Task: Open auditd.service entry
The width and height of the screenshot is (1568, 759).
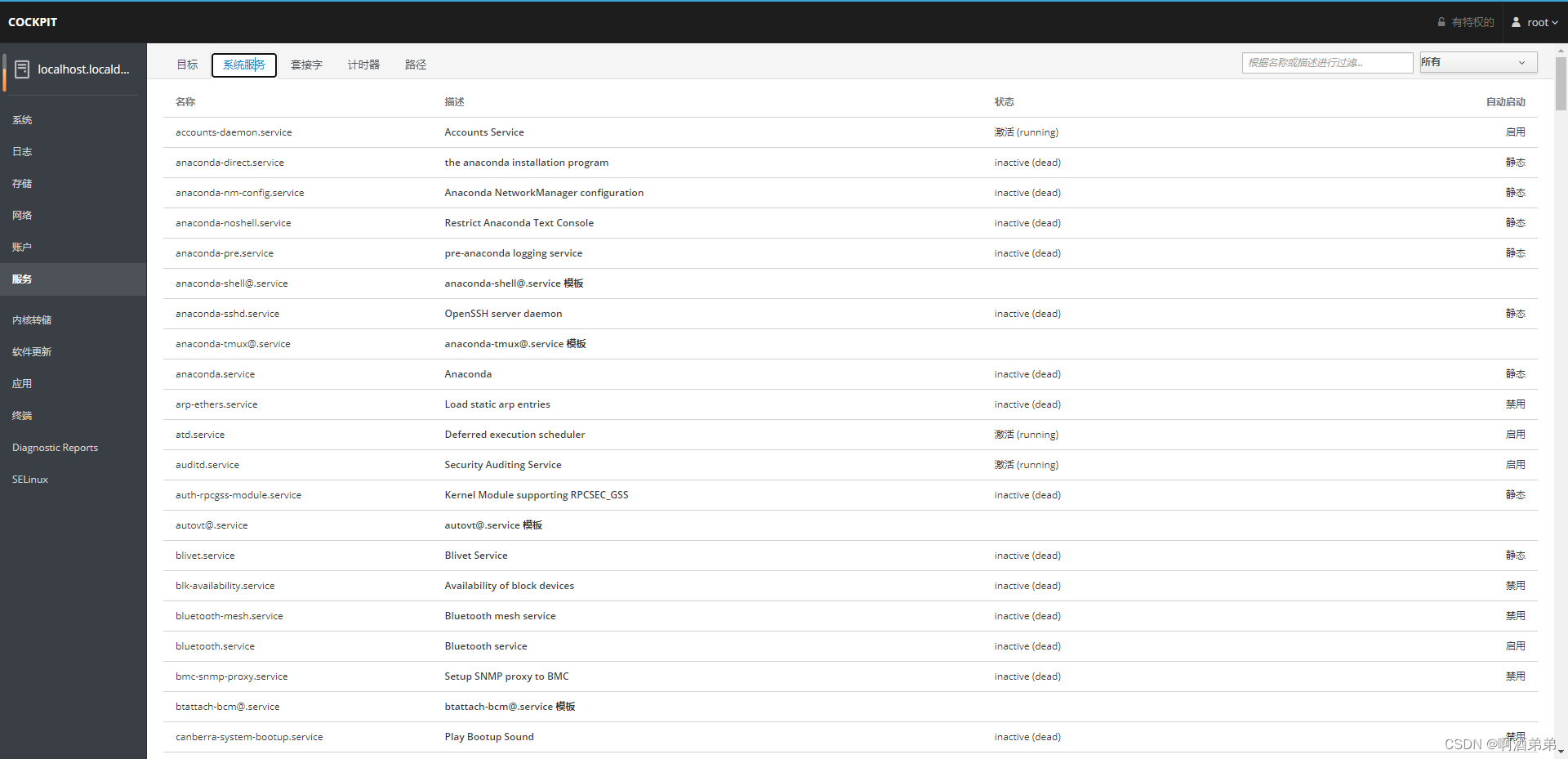Action: pyautogui.click(x=850, y=465)
